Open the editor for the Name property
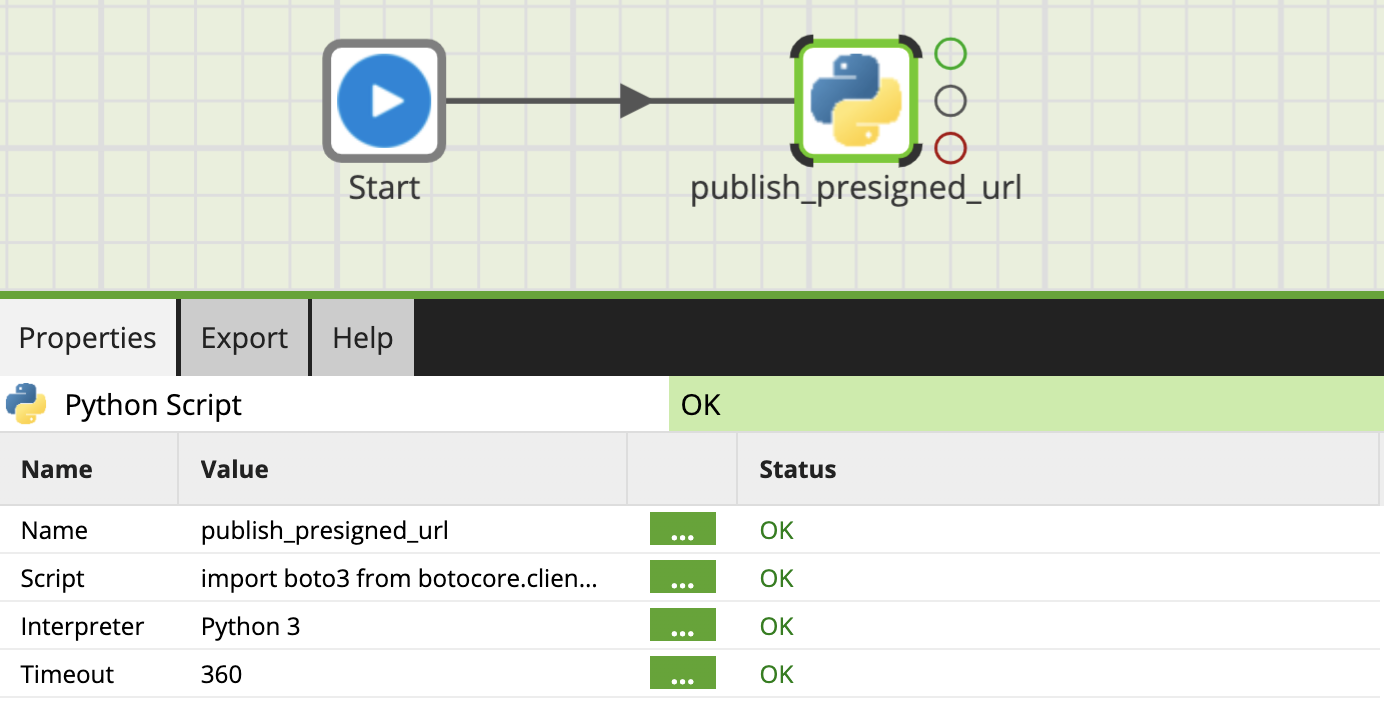1384x712 pixels. pos(682,530)
